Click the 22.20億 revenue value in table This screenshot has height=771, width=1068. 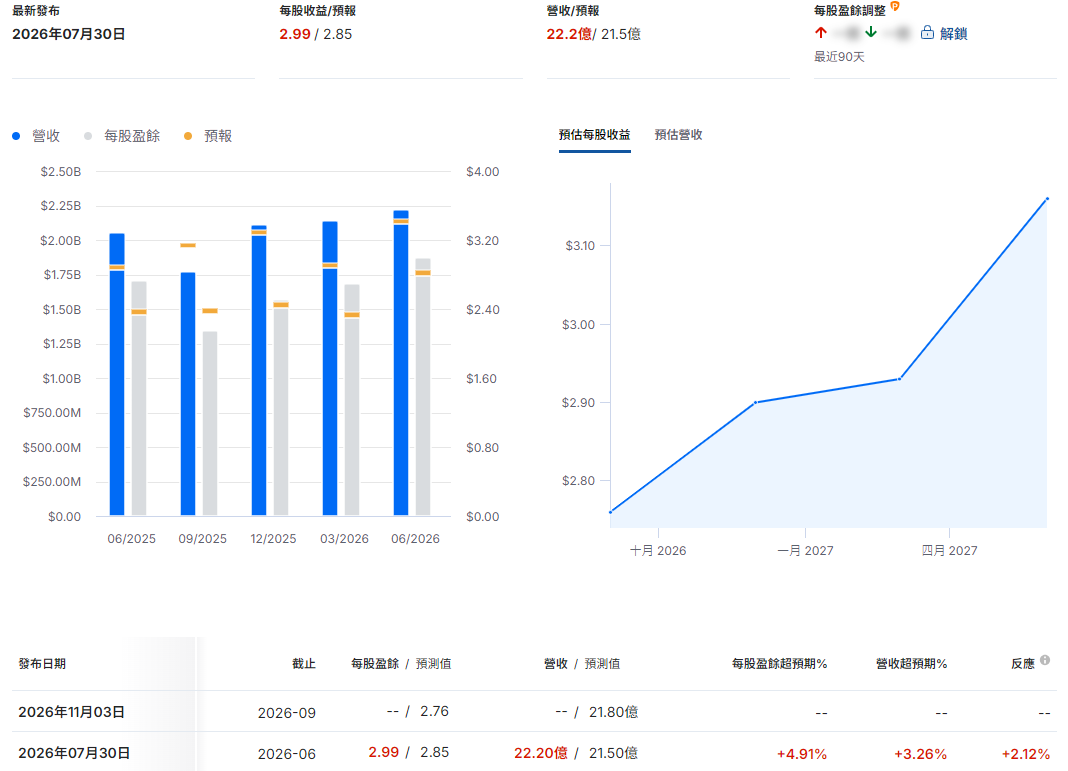pos(541,753)
